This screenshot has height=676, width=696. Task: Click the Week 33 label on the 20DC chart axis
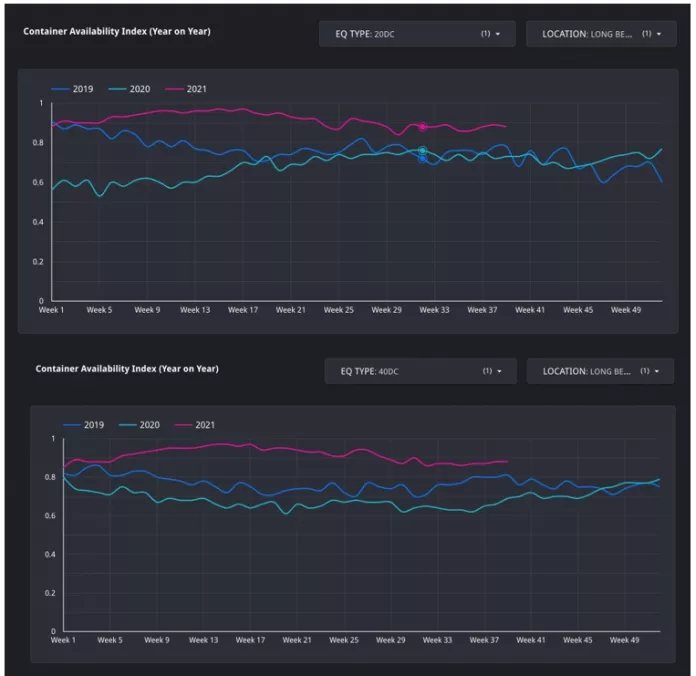click(434, 310)
